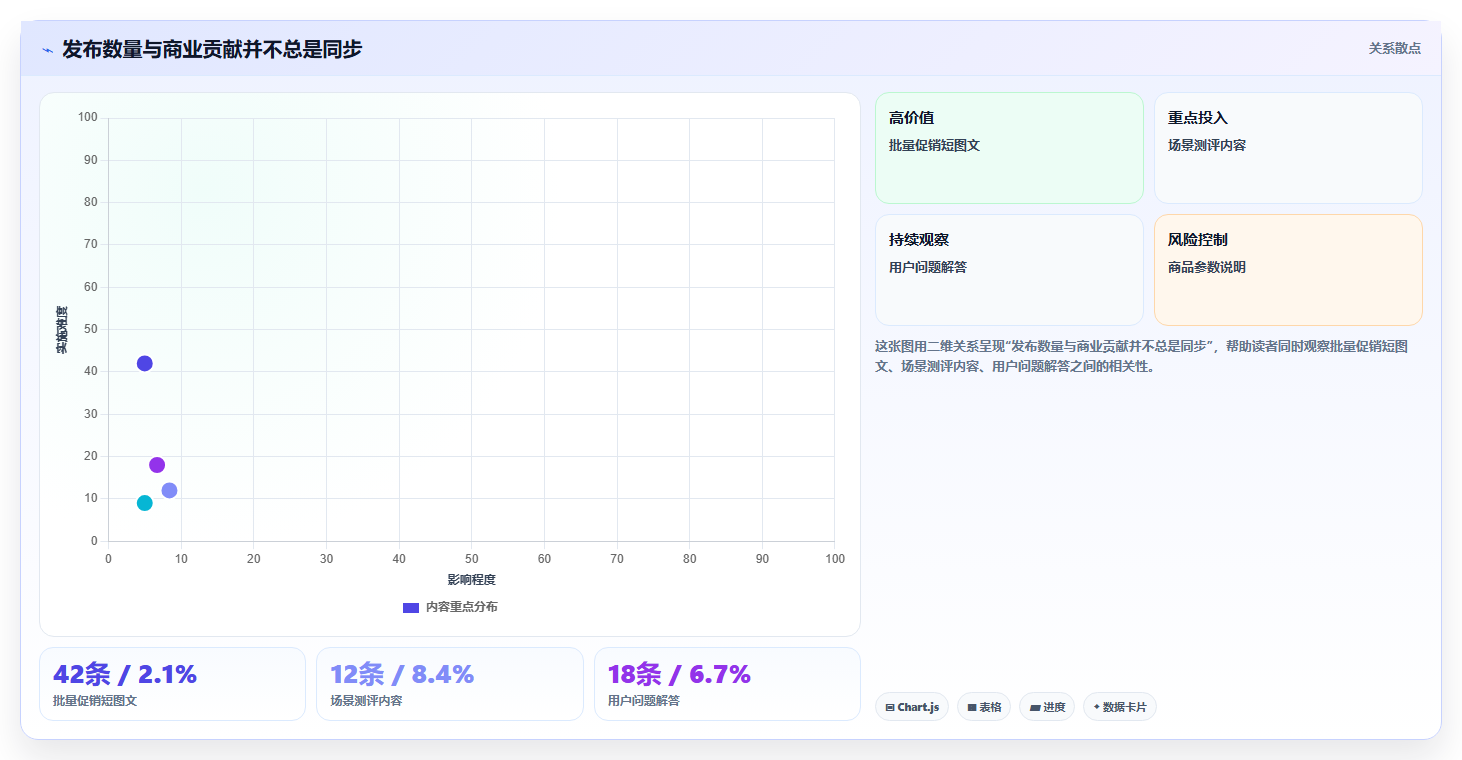Click the 影响程度 x-axis title

coord(471,580)
